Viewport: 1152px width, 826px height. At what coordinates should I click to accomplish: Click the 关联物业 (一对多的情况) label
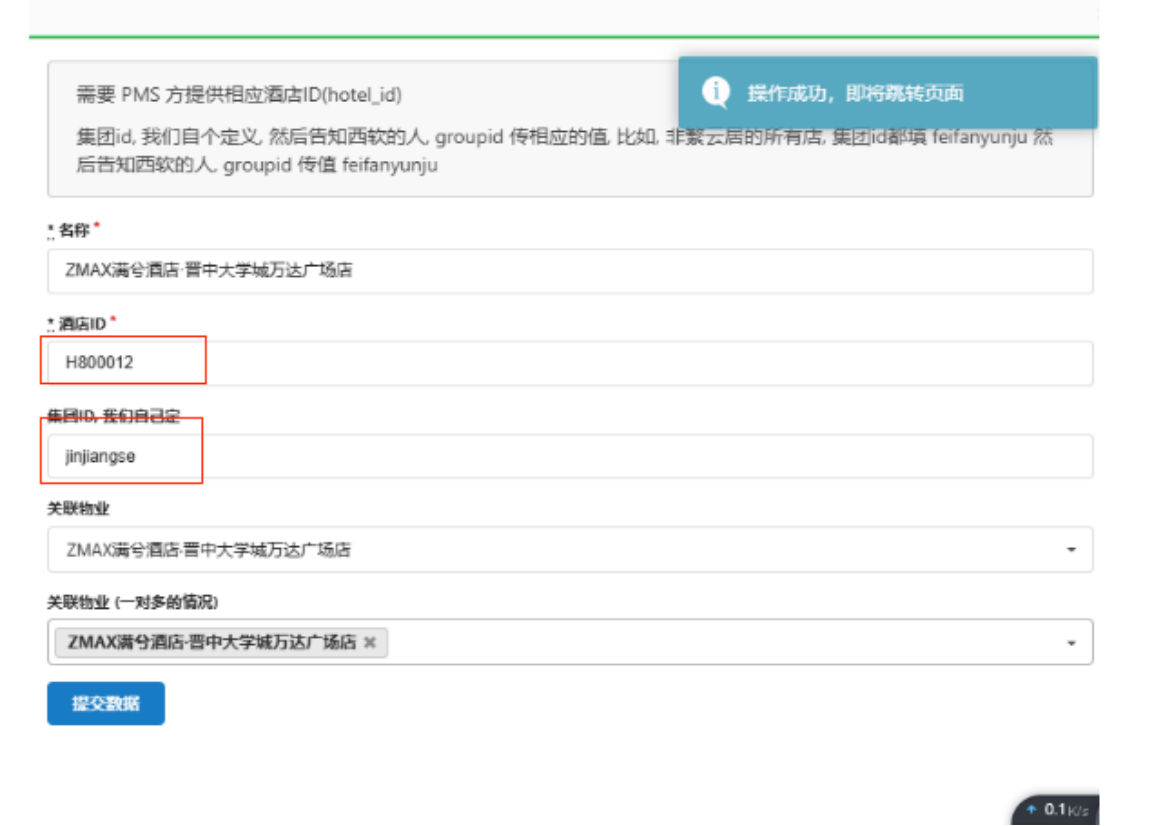(x=132, y=602)
